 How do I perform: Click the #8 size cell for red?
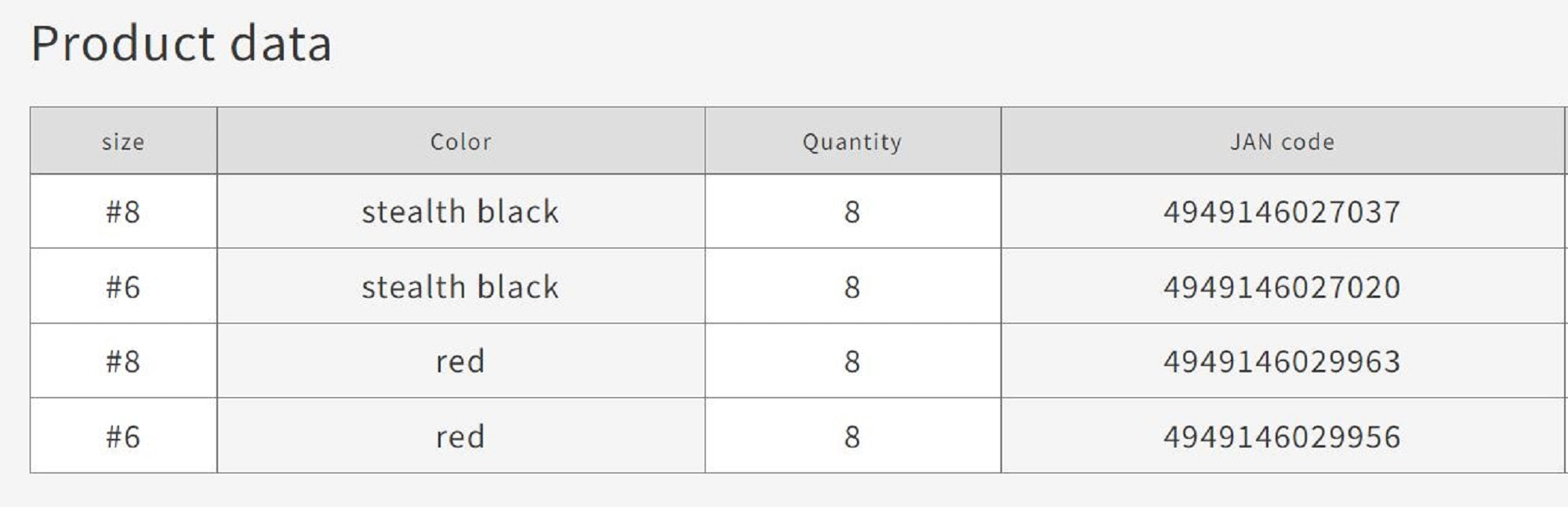pos(123,361)
